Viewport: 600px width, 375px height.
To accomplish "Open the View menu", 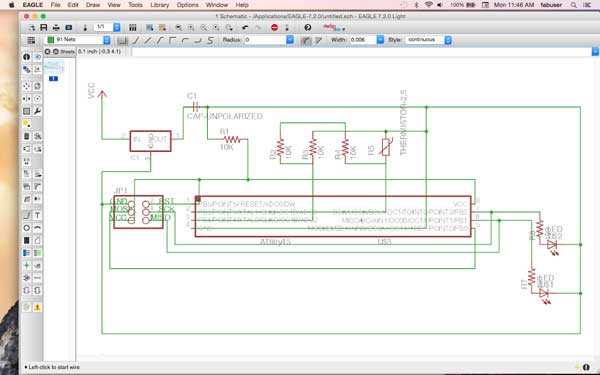I will [x=114, y=5].
